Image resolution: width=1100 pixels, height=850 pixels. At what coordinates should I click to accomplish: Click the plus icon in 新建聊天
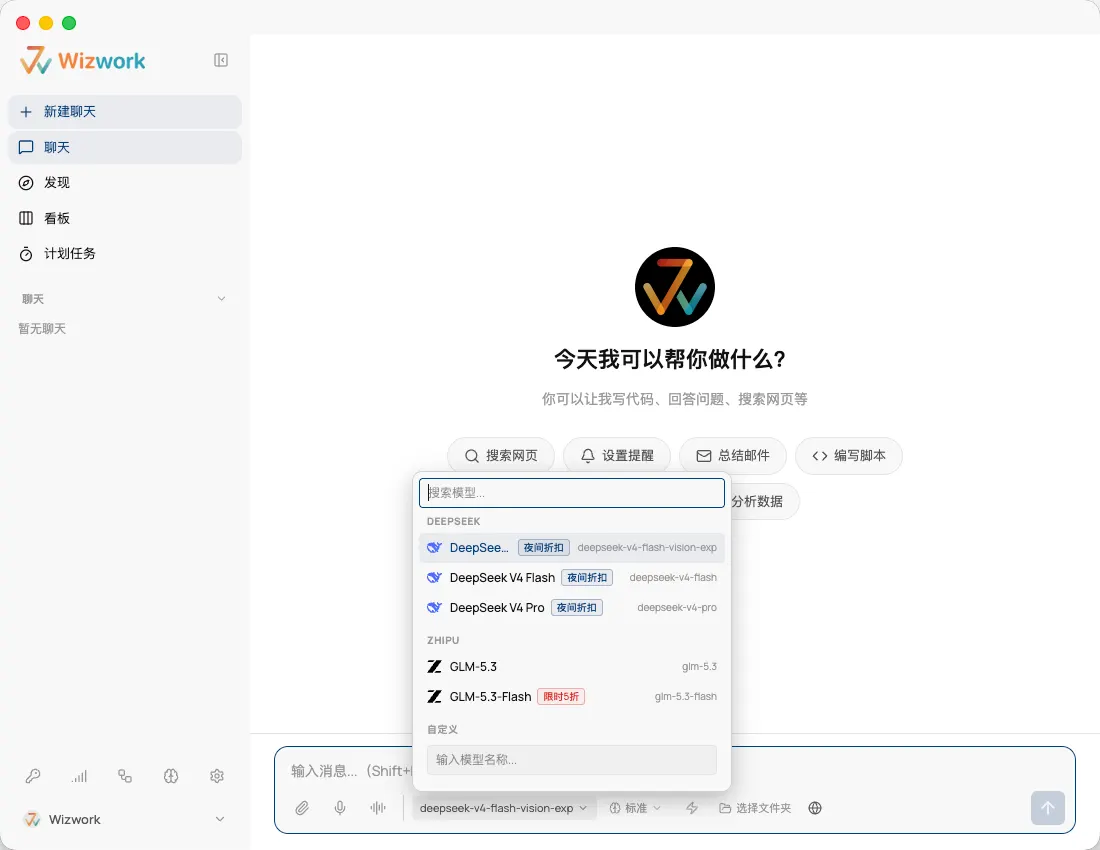(26, 112)
